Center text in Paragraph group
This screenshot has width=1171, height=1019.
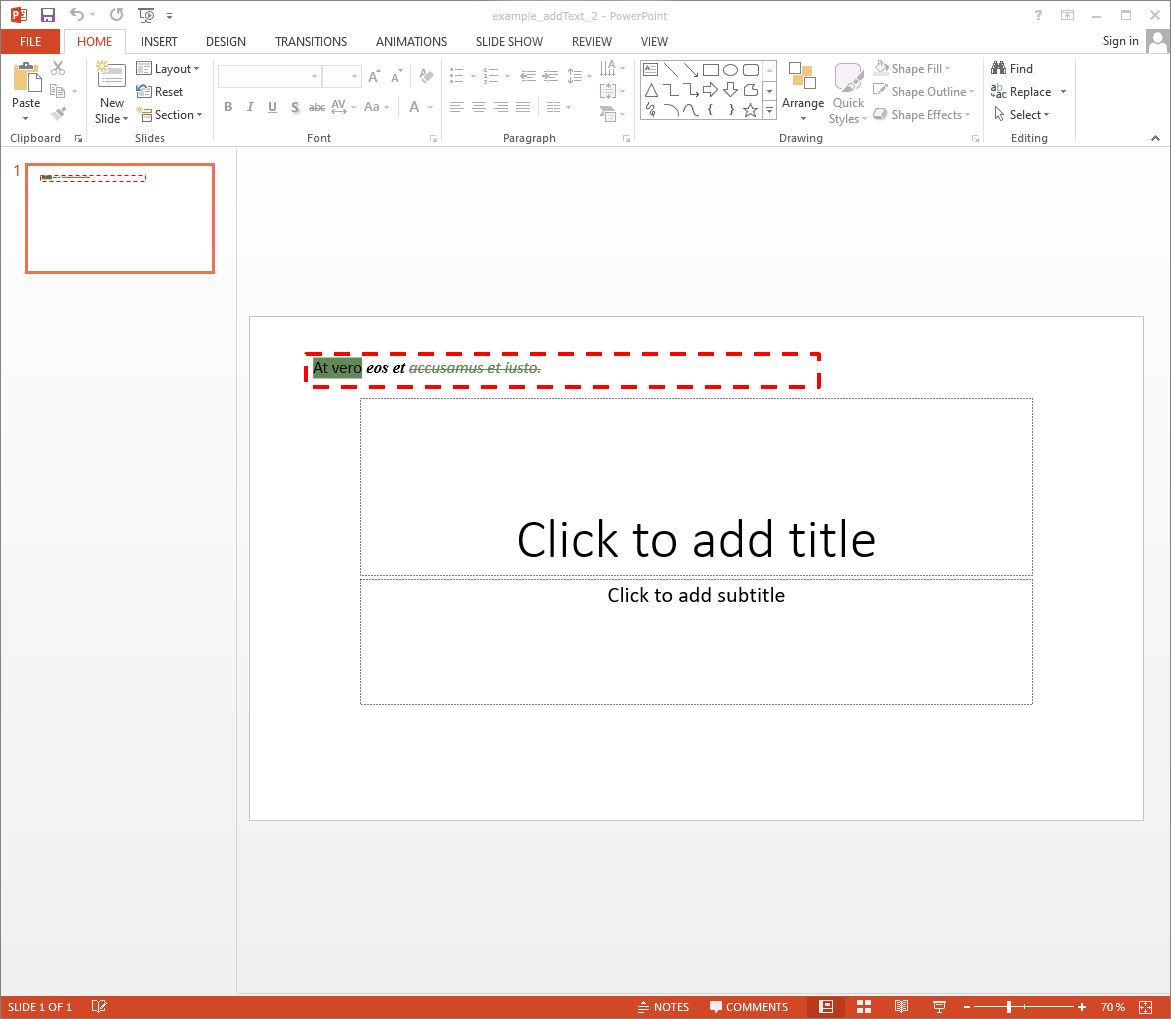coord(479,107)
